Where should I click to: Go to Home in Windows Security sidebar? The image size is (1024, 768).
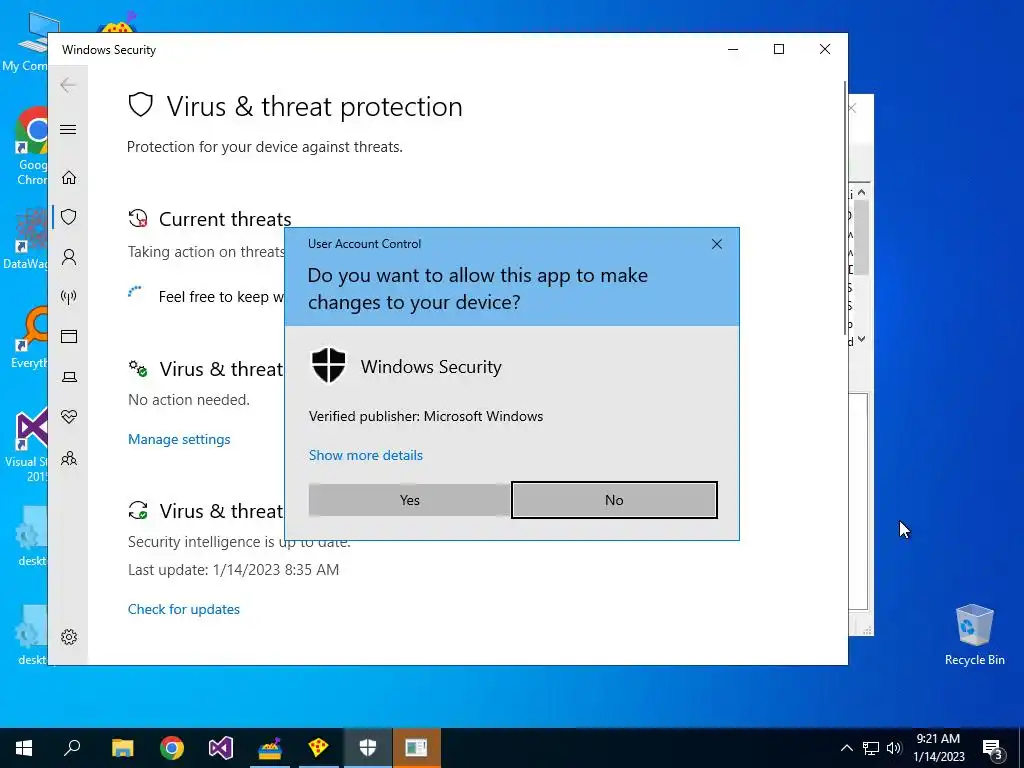69,178
